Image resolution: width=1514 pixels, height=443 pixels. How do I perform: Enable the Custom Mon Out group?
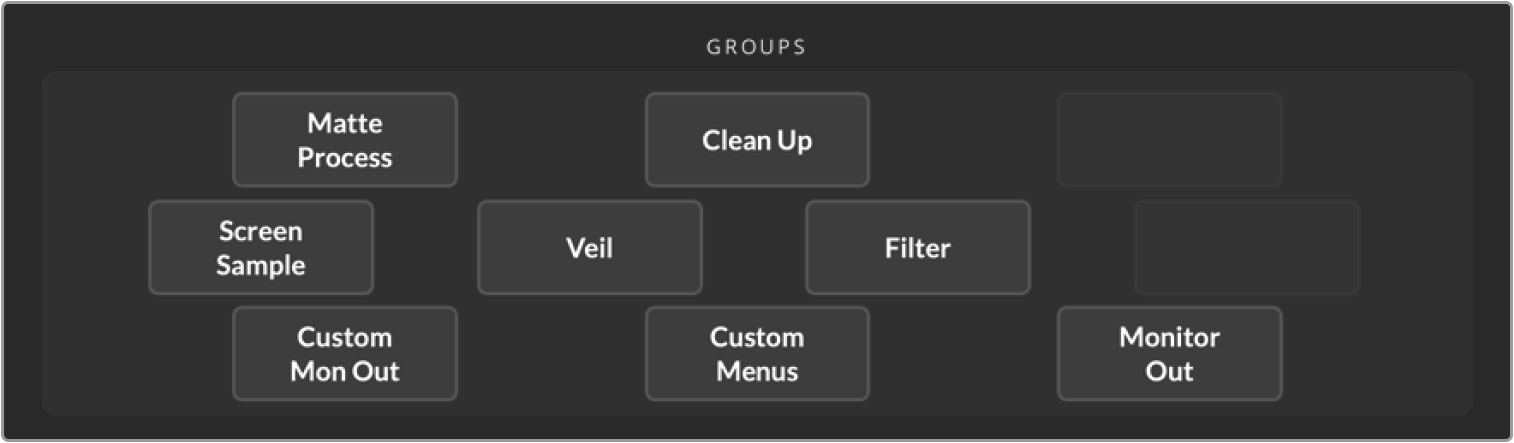[345, 354]
